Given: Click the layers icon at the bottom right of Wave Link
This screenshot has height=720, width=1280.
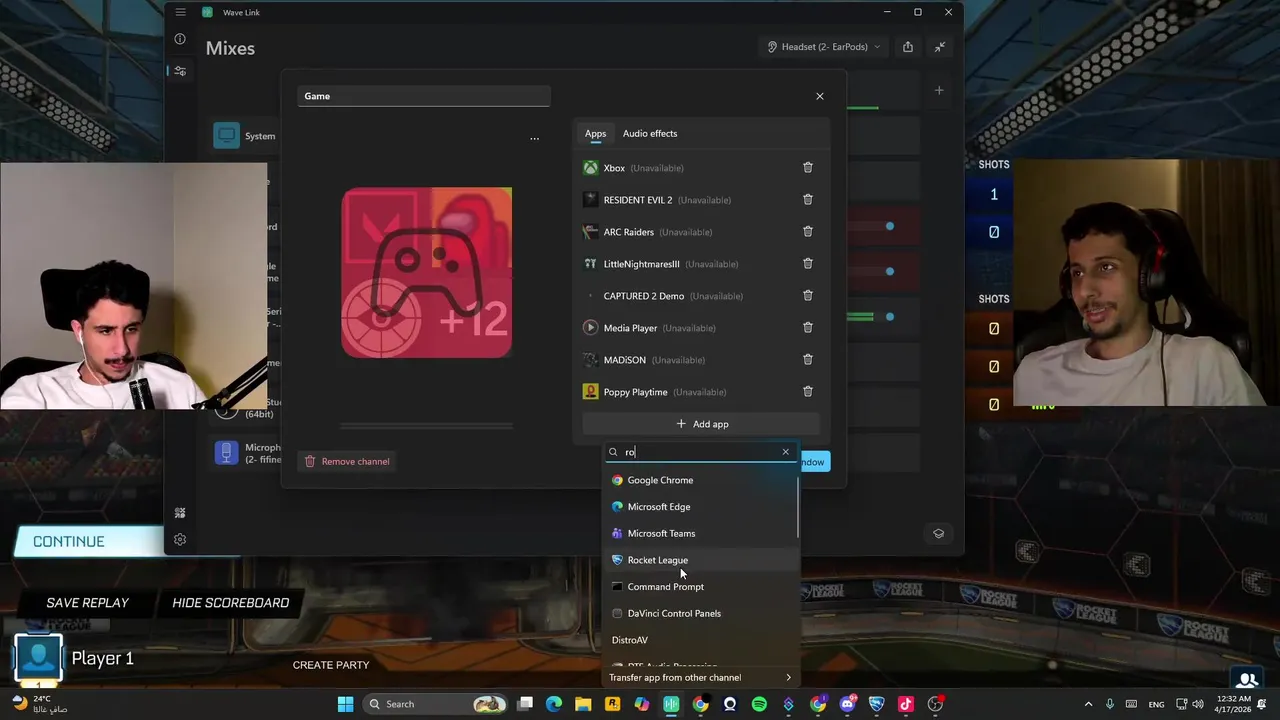Looking at the screenshot, I should tap(938, 533).
